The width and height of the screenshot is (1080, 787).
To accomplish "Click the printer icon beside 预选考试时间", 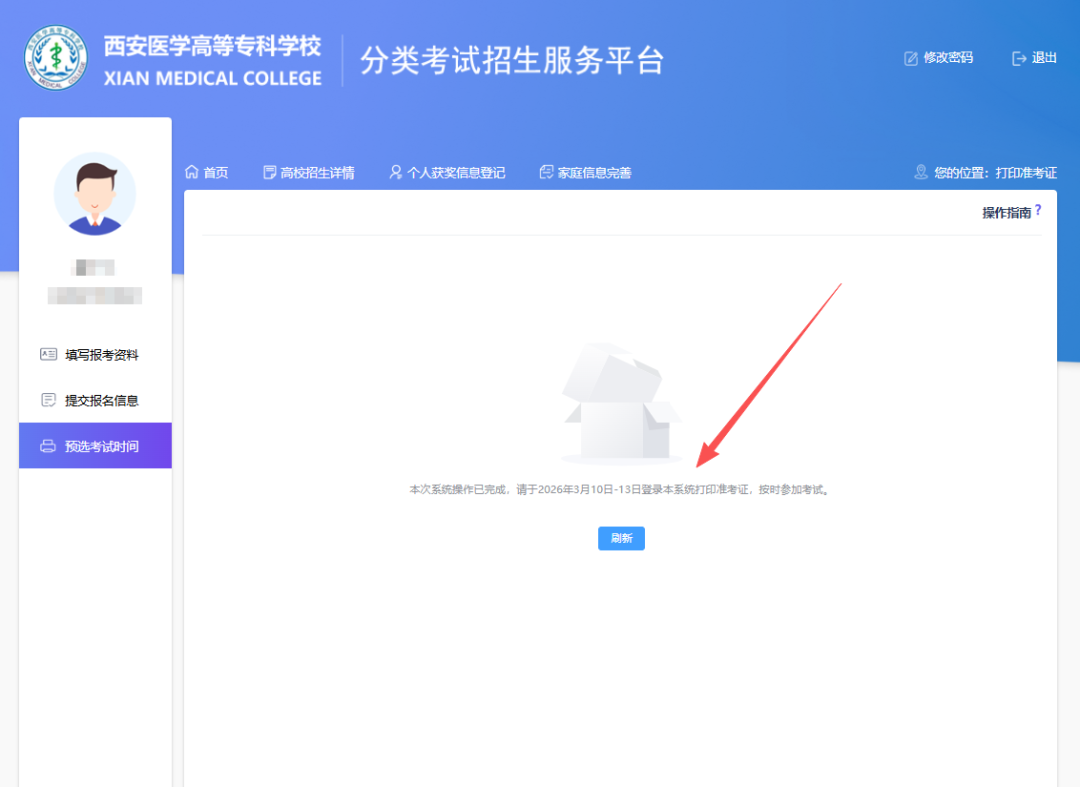I will point(48,446).
